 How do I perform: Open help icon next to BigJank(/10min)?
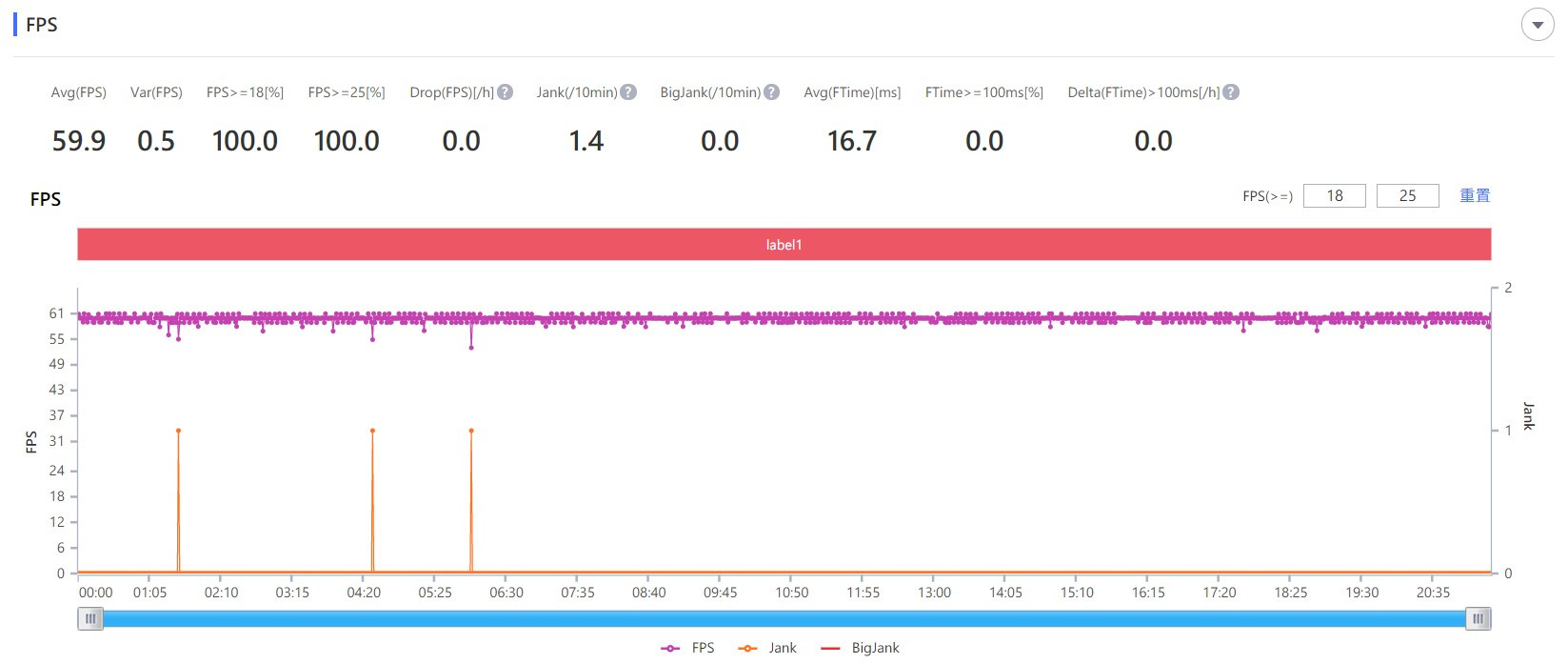tap(772, 92)
